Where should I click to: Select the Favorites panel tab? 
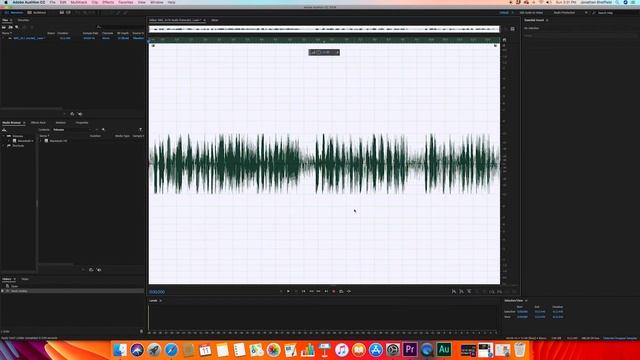[x=23, y=20]
